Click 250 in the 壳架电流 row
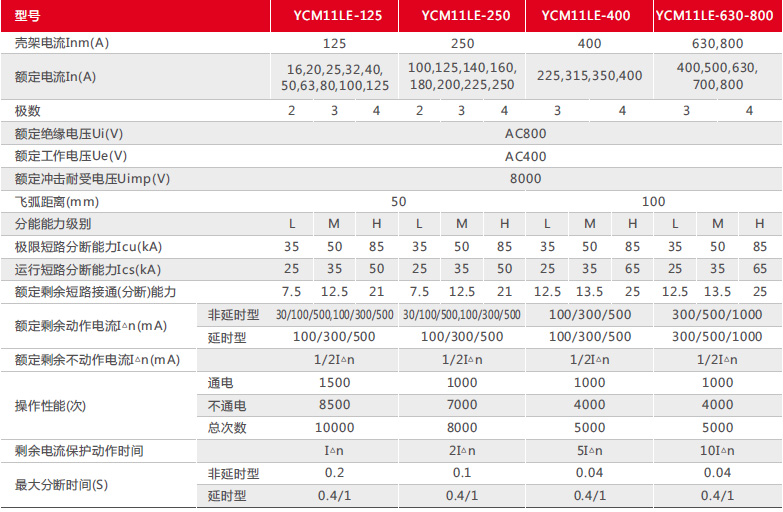This screenshot has height=512, width=783. [462, 44]
